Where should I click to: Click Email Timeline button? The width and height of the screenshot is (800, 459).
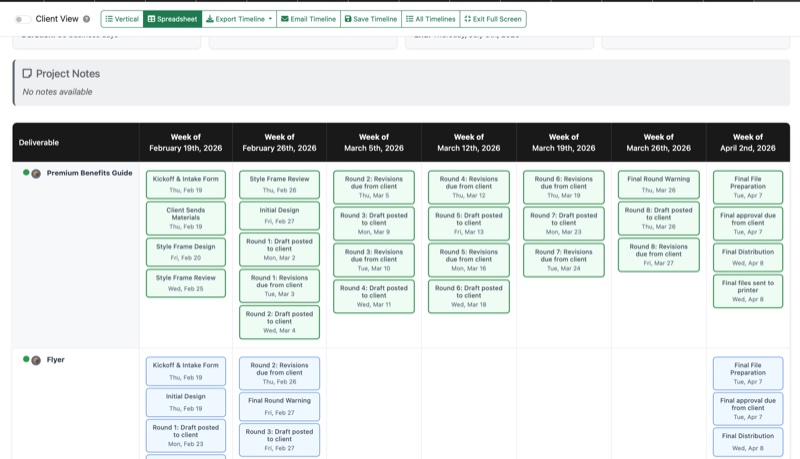tap(308, 19)
